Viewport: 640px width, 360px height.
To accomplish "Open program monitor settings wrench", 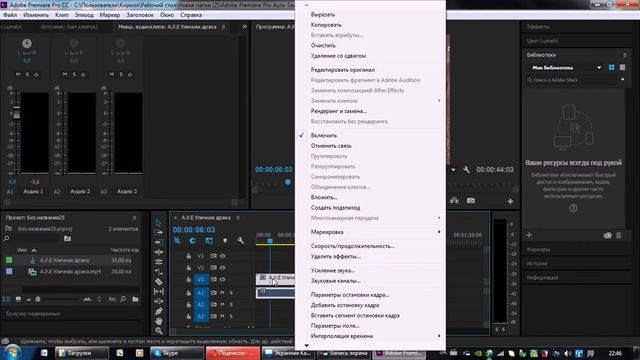I will [x=466, y=169].
